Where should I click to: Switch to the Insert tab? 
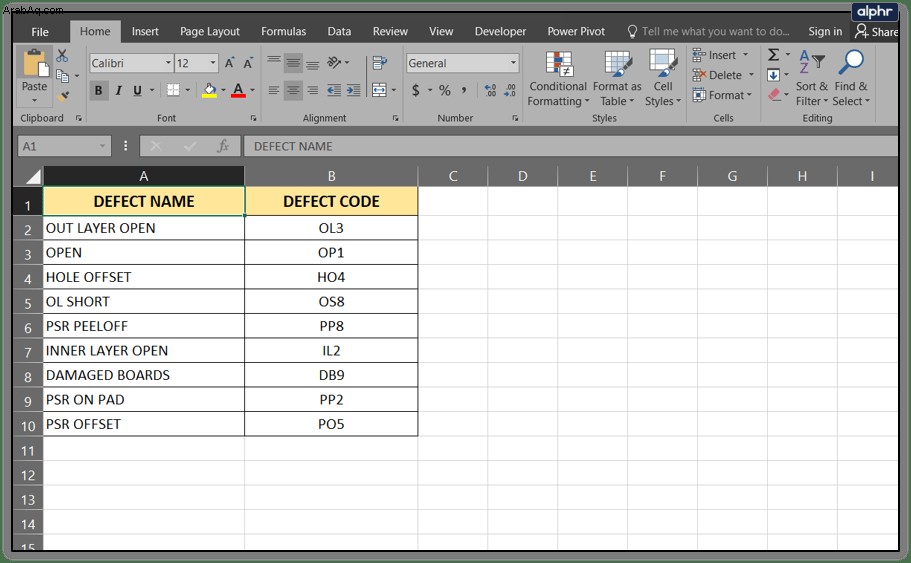coord(145,31)
